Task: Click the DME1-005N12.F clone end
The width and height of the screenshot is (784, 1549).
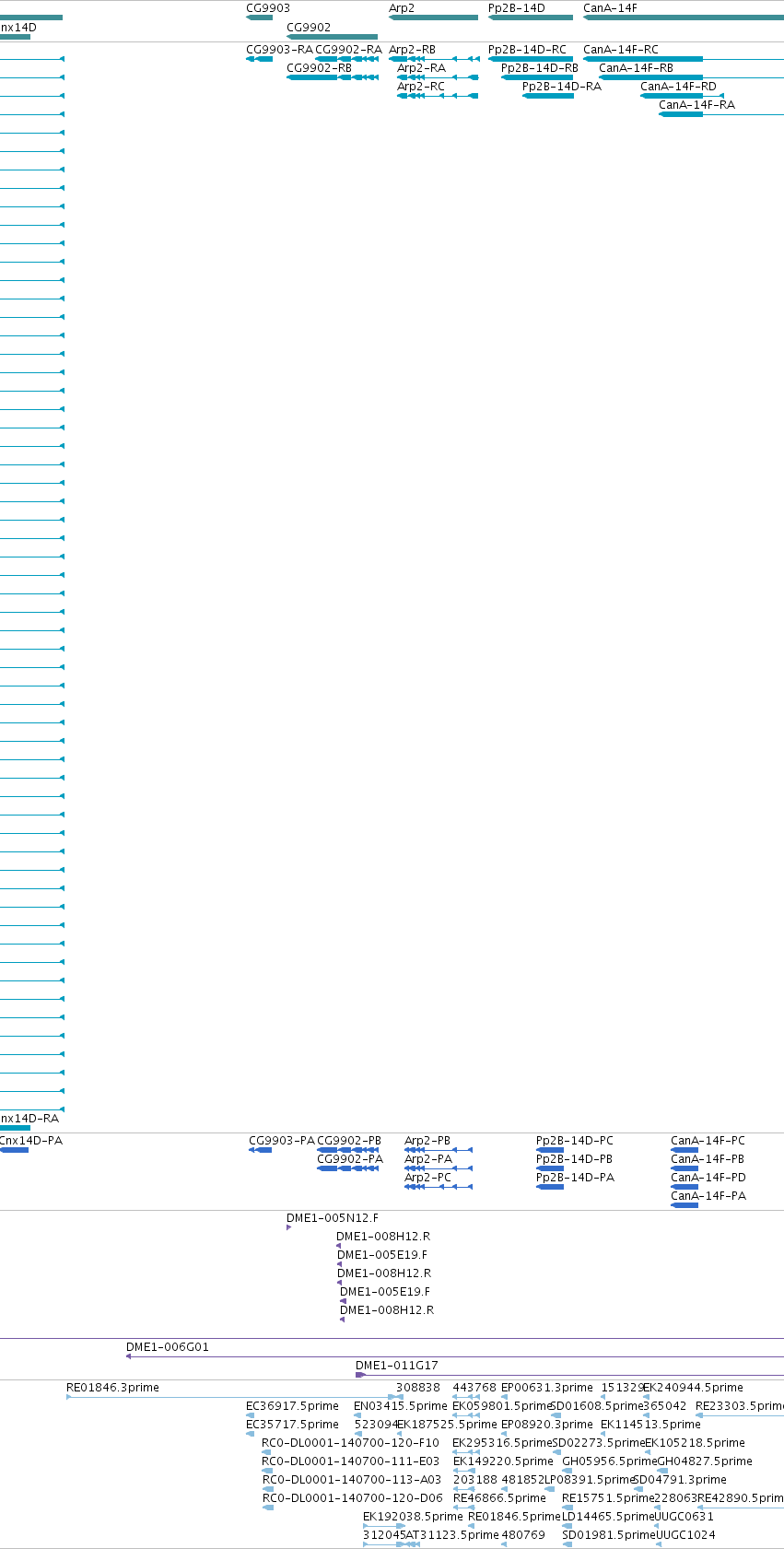Action: click(288, 1227)
